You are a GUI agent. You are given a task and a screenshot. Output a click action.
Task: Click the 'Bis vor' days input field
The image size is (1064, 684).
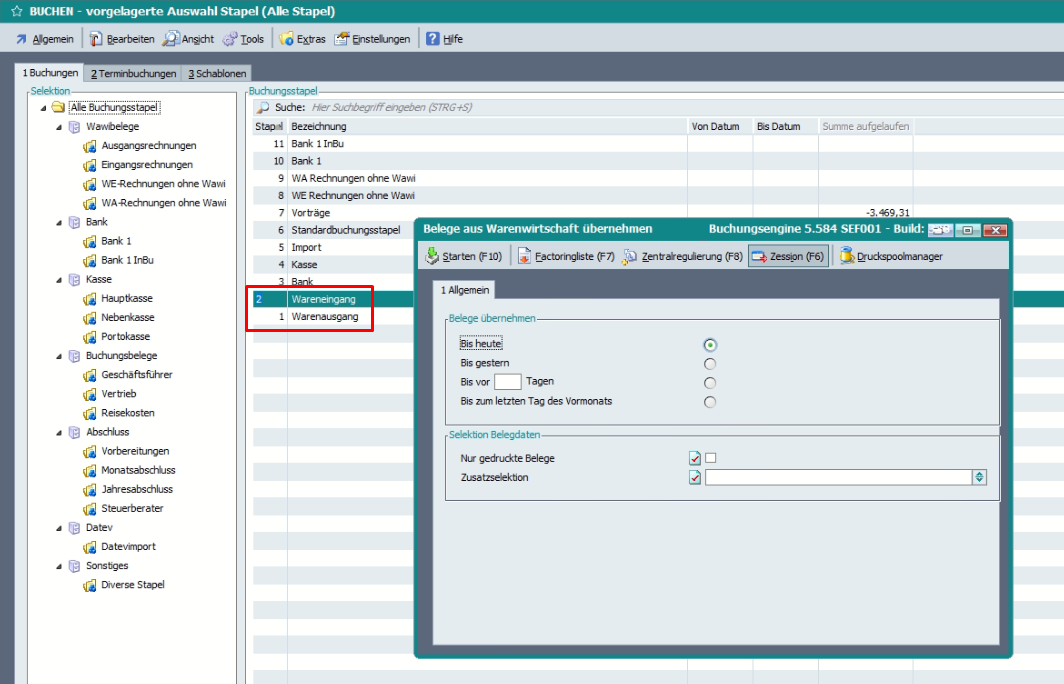coord(508,382)
